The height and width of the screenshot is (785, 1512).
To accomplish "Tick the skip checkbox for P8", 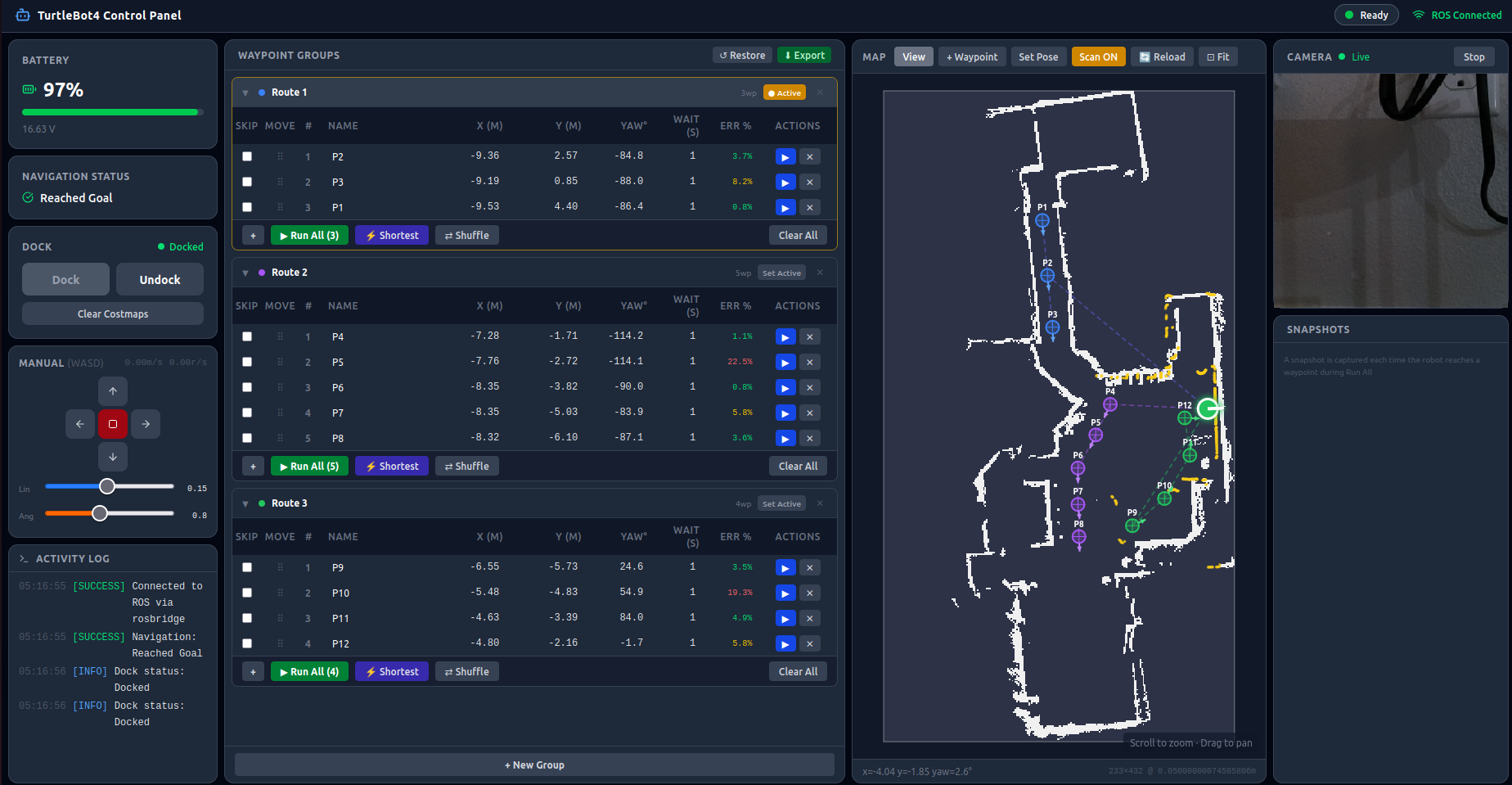I will point(247,439).
